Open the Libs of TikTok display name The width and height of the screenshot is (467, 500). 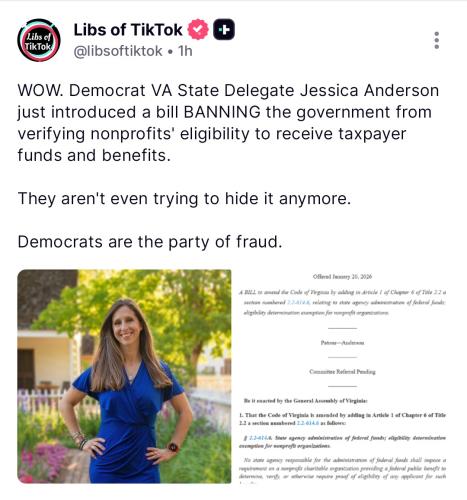128,30
